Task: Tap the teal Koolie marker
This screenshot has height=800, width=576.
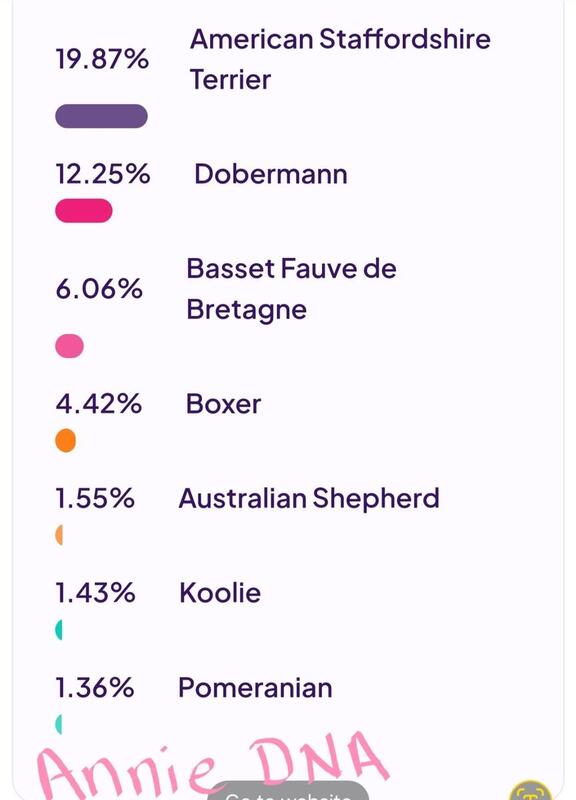Action: coord(59,630)
